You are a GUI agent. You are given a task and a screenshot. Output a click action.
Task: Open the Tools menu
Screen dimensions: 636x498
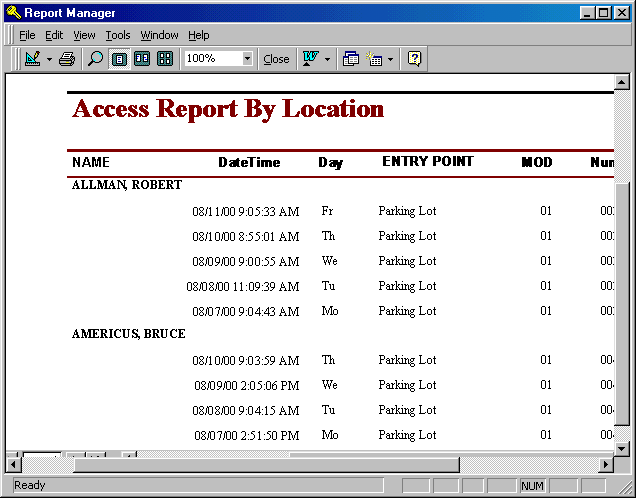click(118, 35)
